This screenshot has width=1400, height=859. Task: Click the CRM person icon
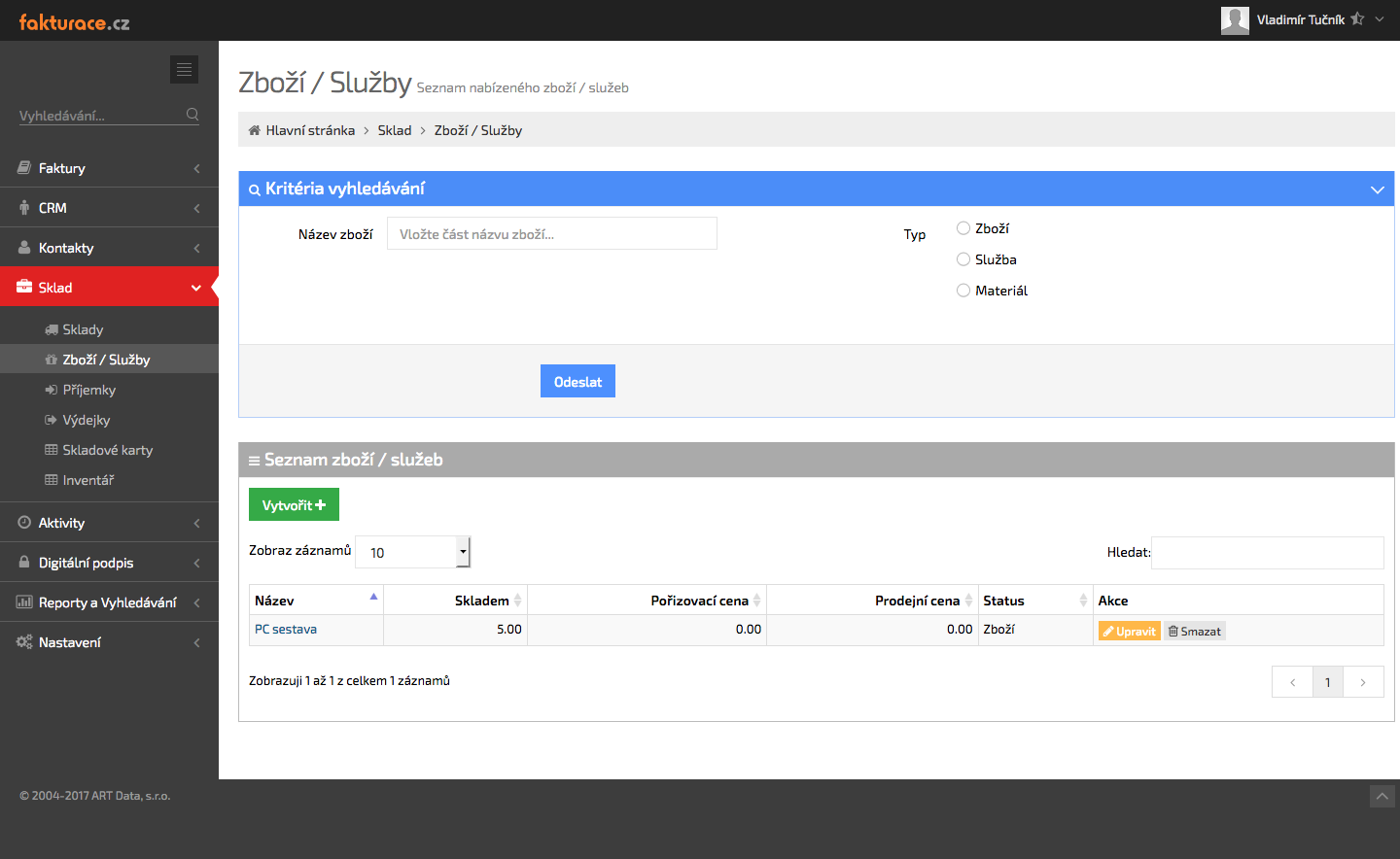[24, 208]
